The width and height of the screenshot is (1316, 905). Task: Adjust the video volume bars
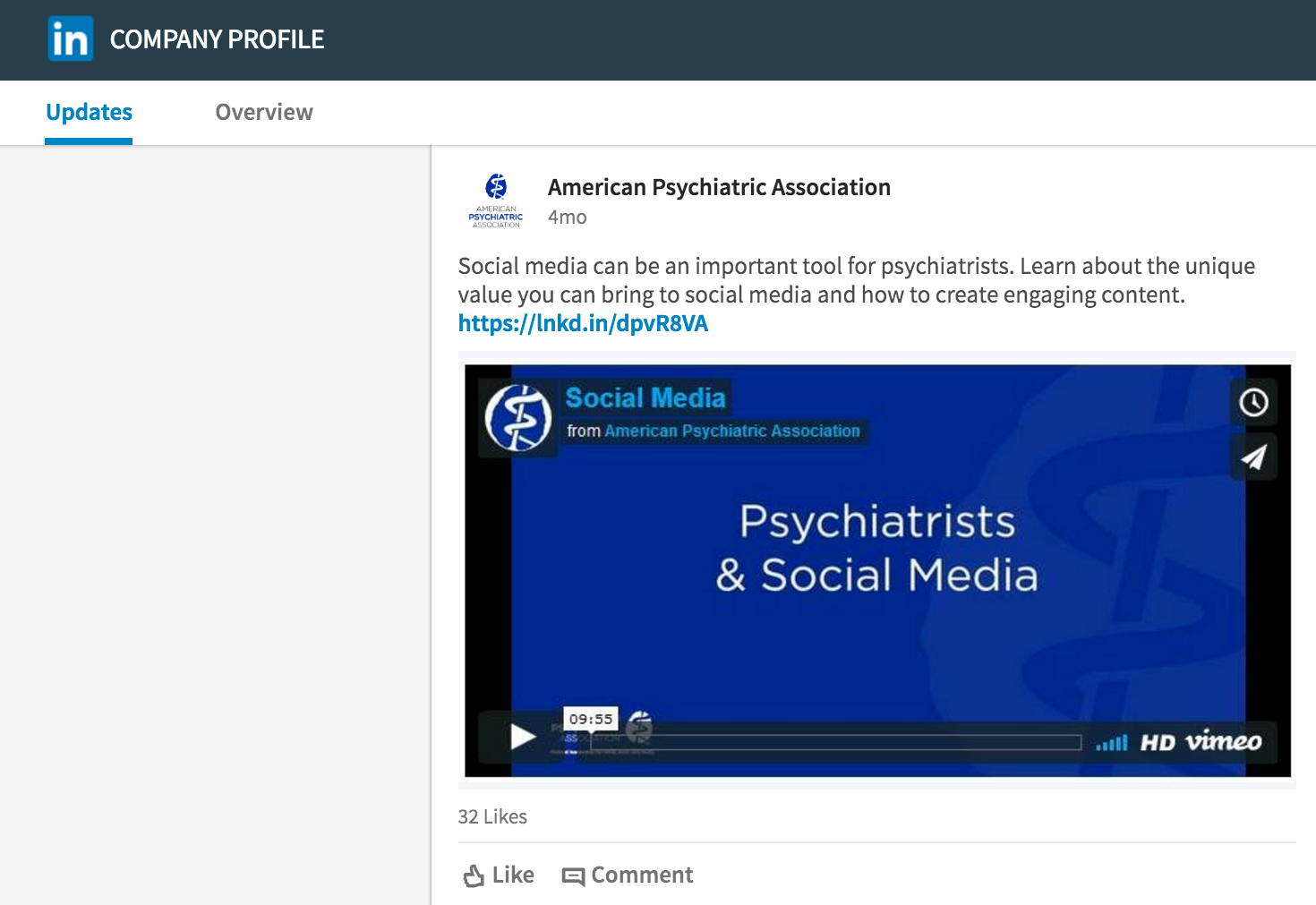click(x=1112, y=743)
